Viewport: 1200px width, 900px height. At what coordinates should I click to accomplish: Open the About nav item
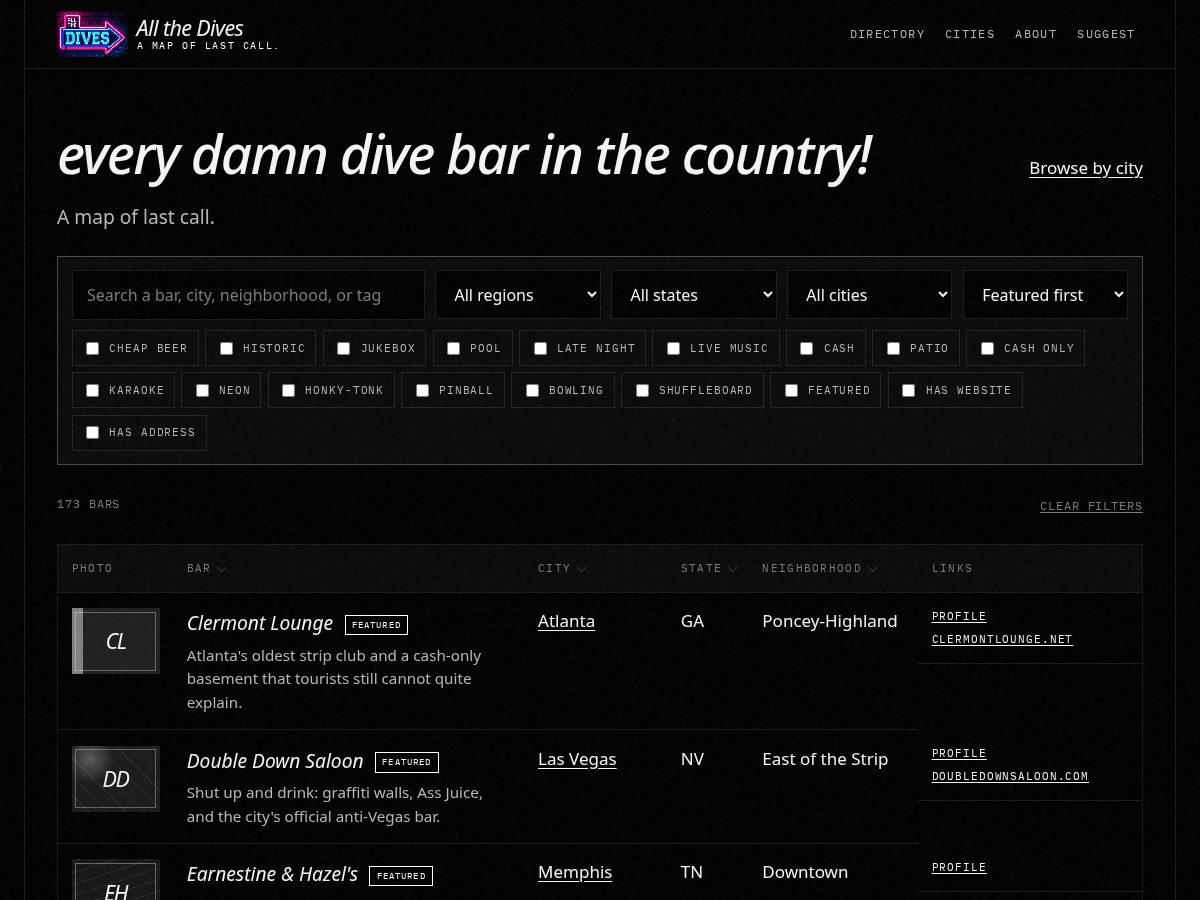pyautogui.click(x=1036, y=34)
